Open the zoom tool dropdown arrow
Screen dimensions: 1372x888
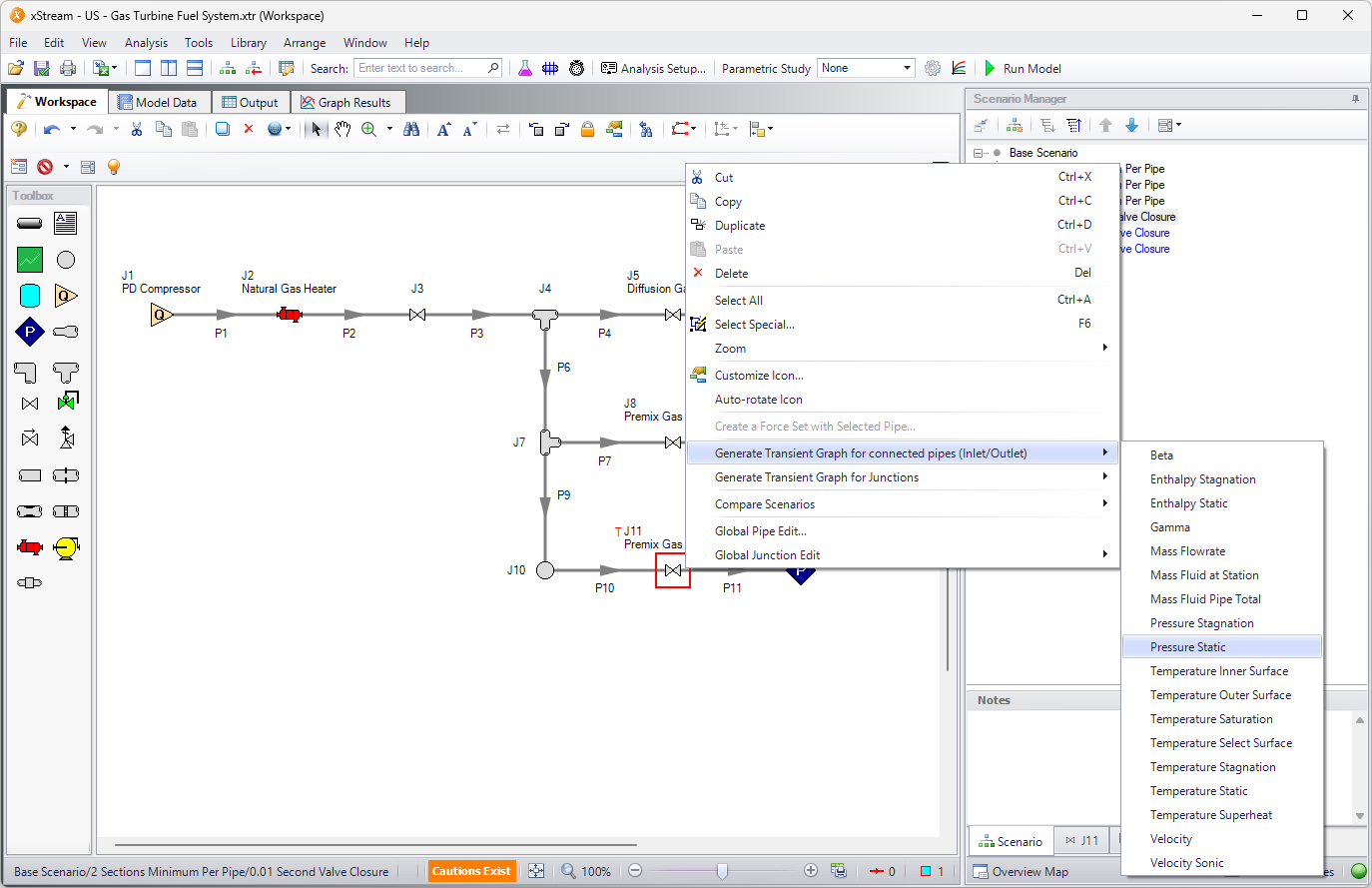388,129
